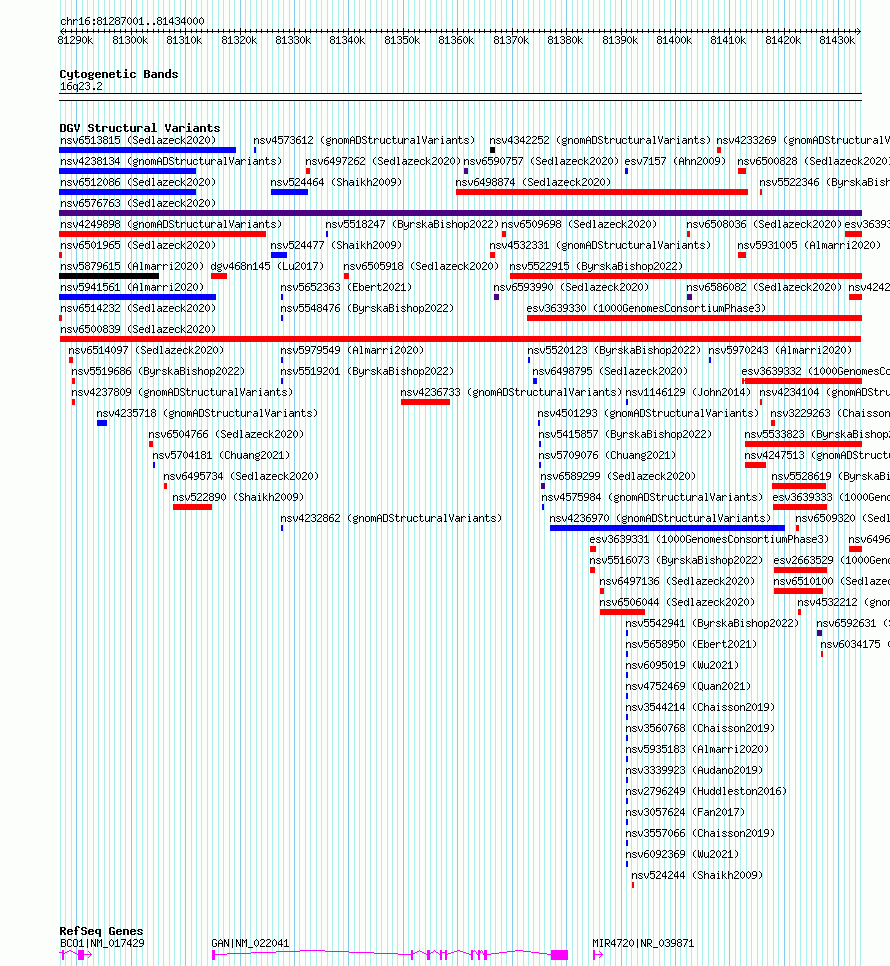Open esv7157 (Ahn2009) variant
Image resolution: width=890 pixels, height=966 pixels.
pyautogui.click(x=675, y=161)
